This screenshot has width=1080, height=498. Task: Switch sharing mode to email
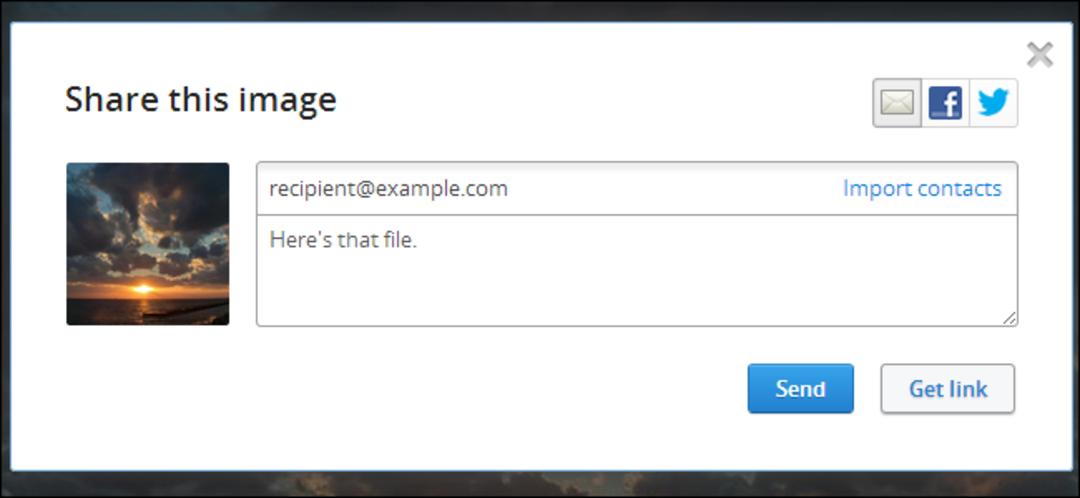coord(897,103)
